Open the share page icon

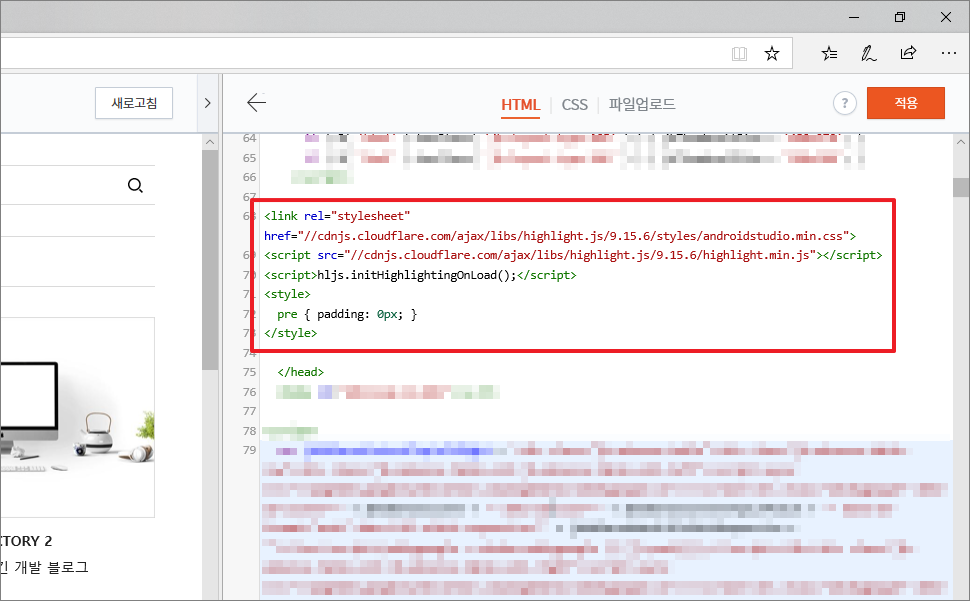tap(908, 53)
